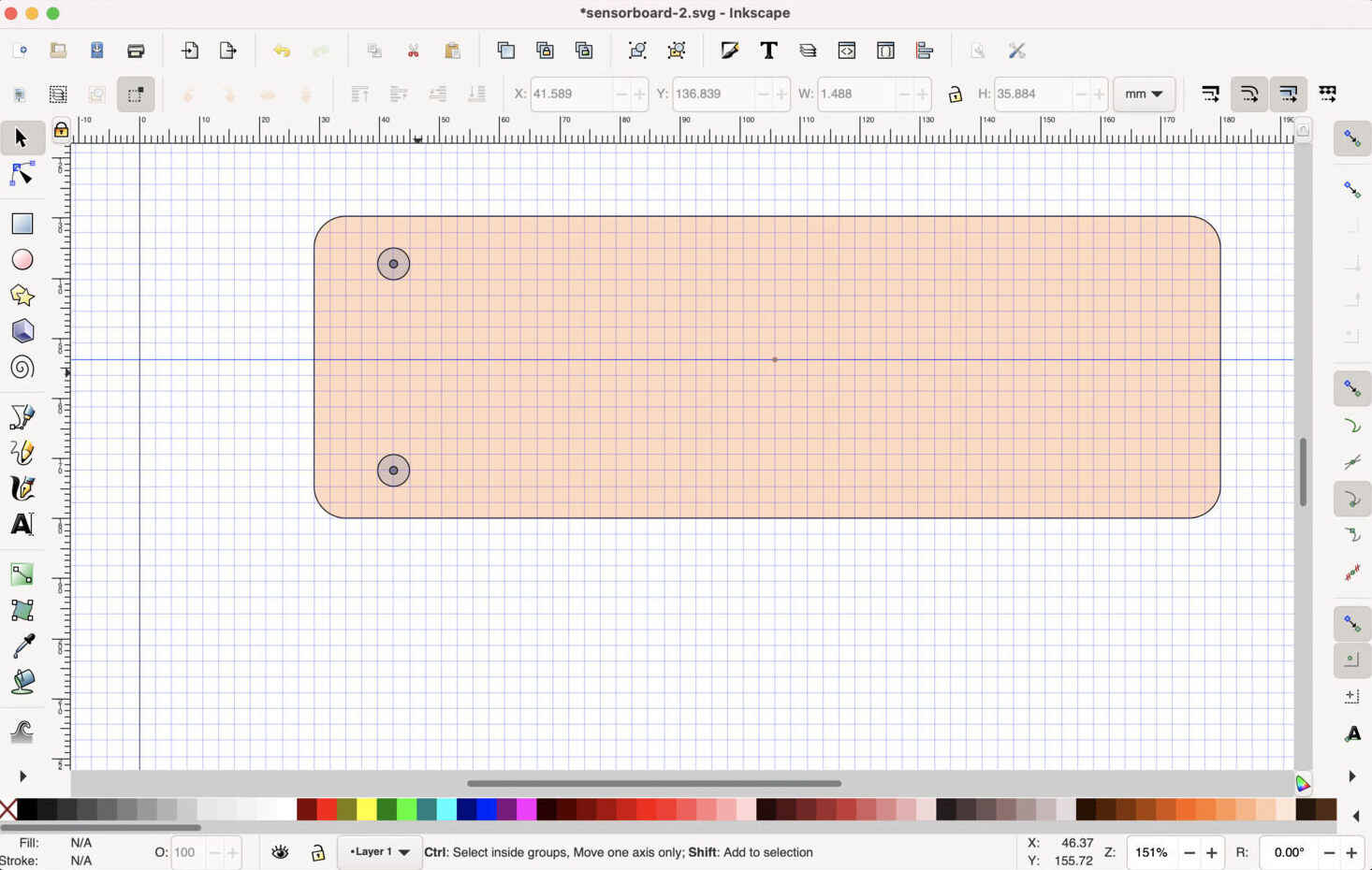Choose the Rectangle tool
This screenshot has width=1372, height=870.
coord(22,224)
